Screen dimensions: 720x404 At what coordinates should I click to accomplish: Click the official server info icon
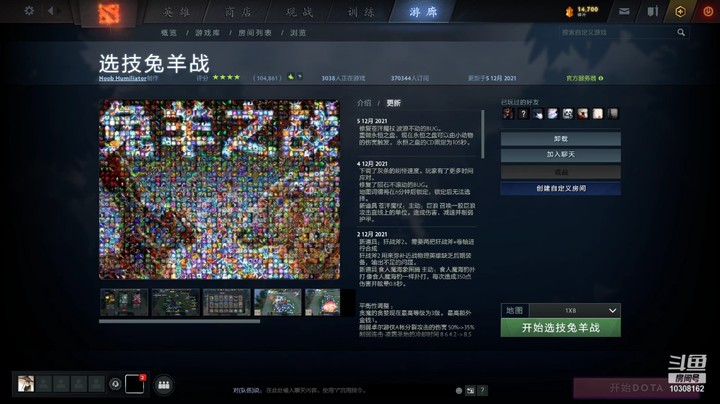[x=601, y=79]
